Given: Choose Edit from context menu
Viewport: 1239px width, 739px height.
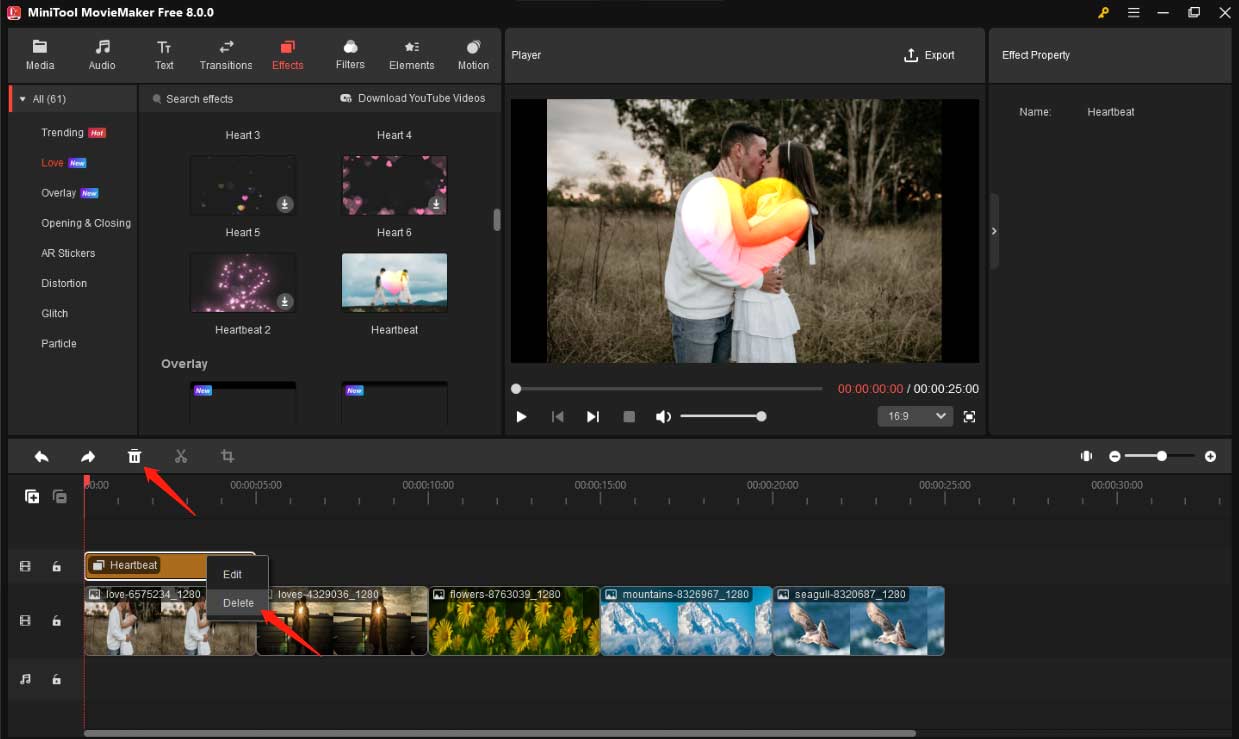Looking at the screenshot, I should pyautogui.click(x=232, y=574).
